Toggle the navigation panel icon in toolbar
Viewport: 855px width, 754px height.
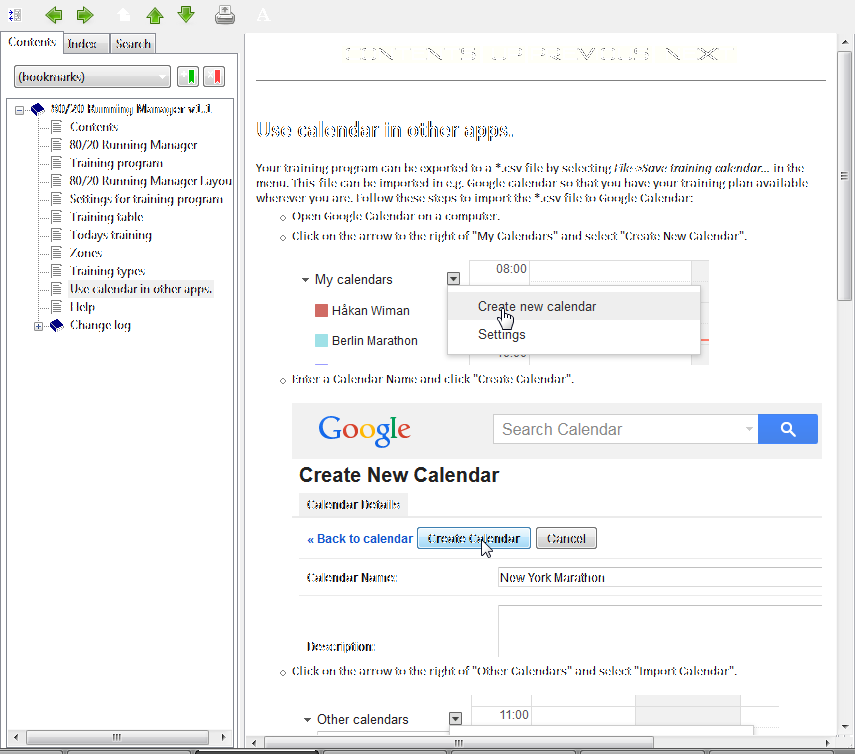(15, 15)
